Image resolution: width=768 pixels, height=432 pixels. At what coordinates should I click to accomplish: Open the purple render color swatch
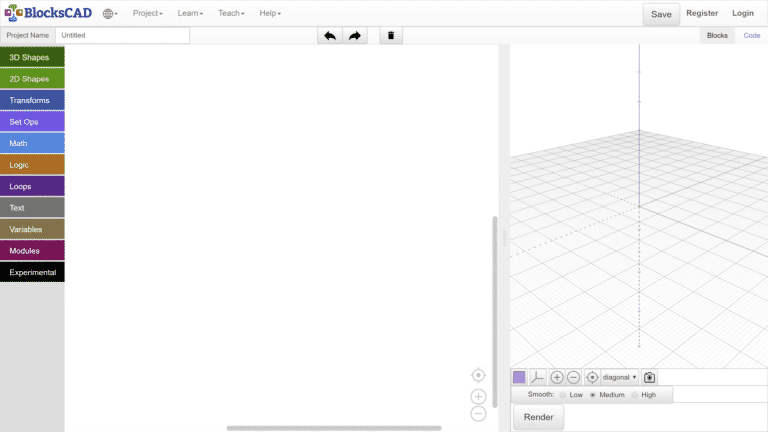click(519, 377)
